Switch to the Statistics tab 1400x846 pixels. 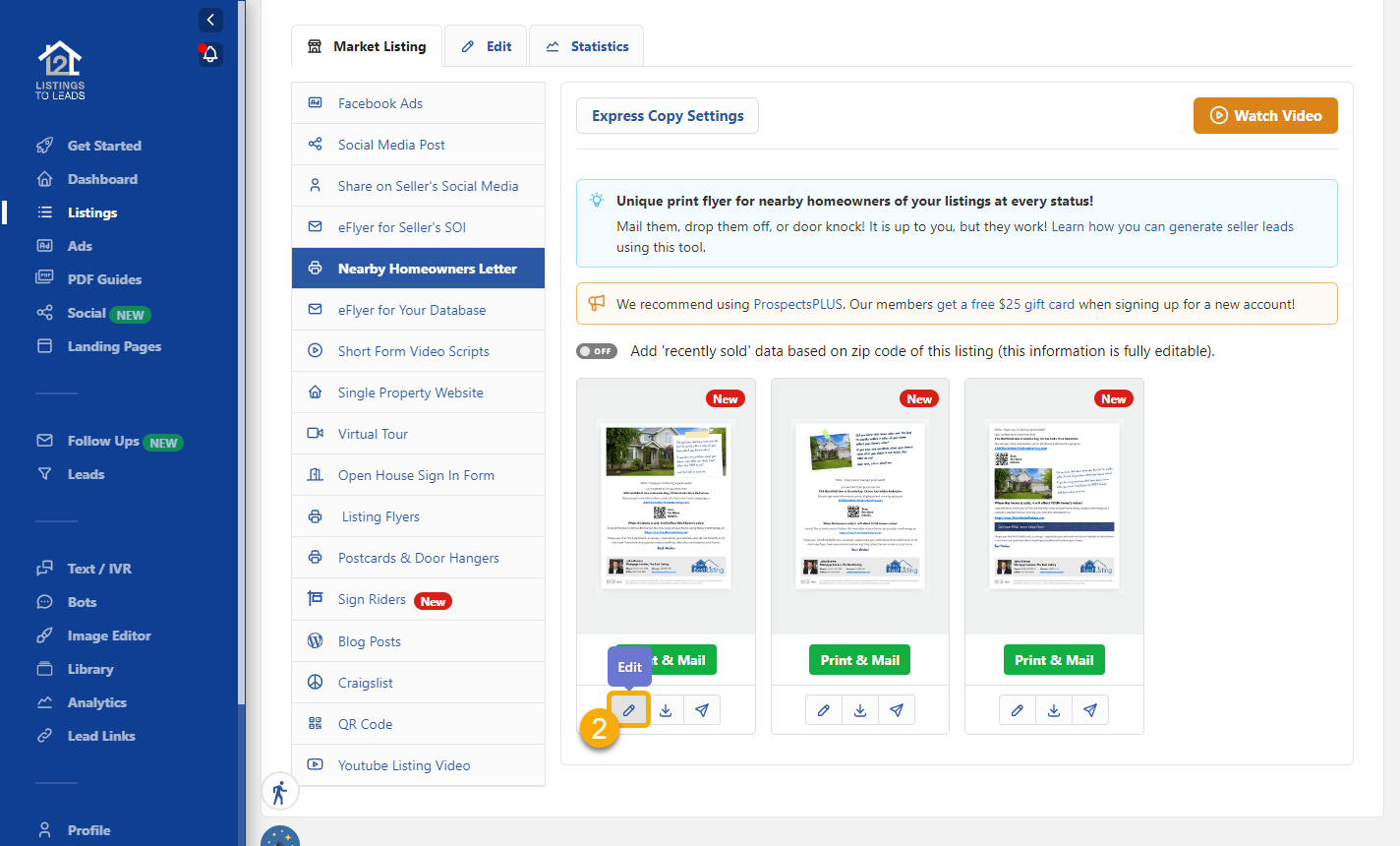(x=587, y=46)
